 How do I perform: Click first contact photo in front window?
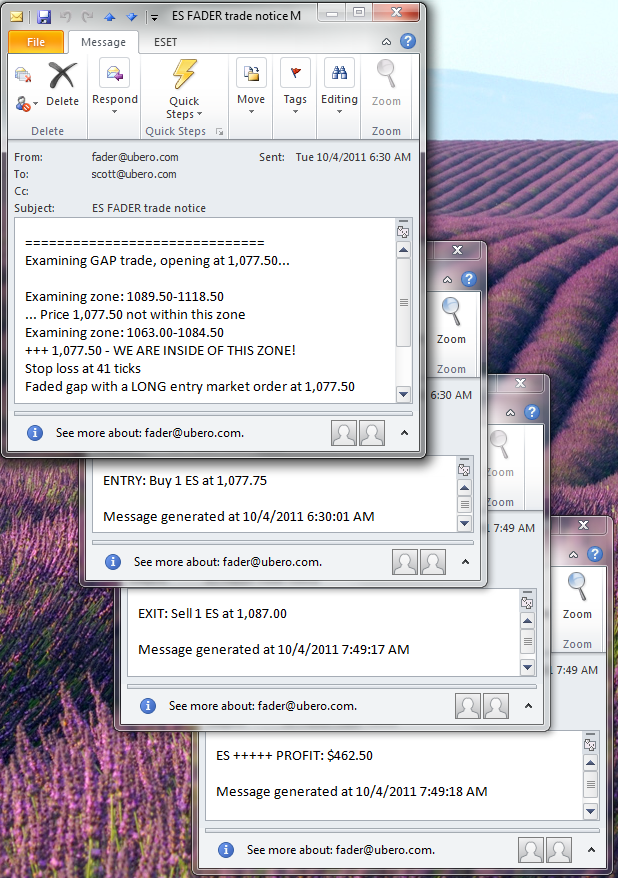click(x=344, y=433)
